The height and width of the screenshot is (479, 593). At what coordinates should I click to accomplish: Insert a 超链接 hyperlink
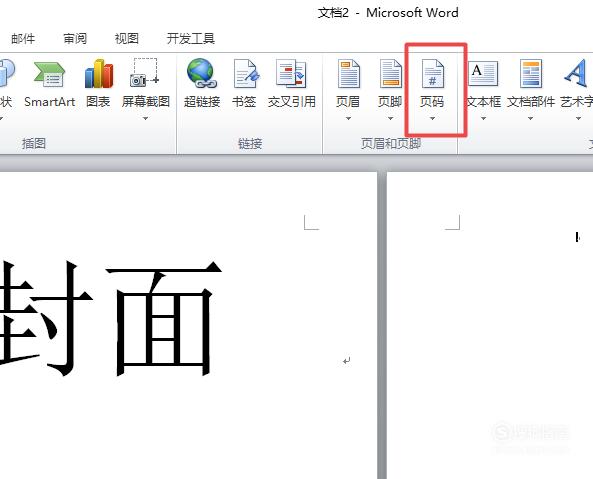pyautogui.click(x=202, y=84)
